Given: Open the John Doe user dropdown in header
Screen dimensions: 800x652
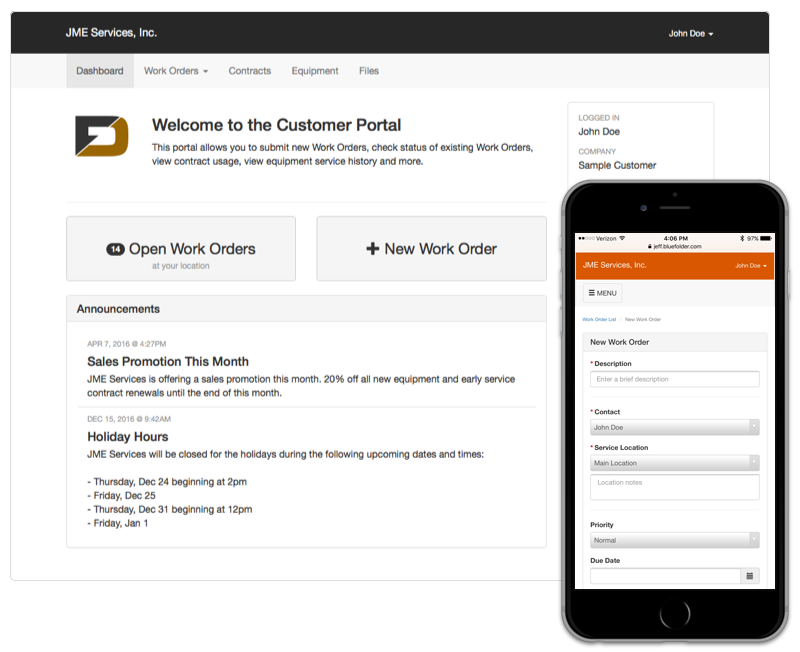Looking at the screenshot, I should pos(691,34).
